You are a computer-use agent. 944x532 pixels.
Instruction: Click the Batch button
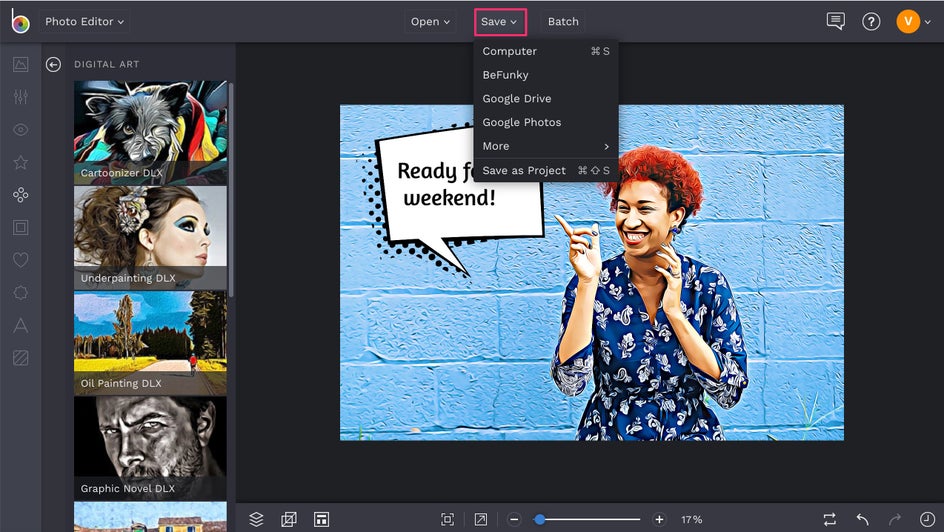563,21
